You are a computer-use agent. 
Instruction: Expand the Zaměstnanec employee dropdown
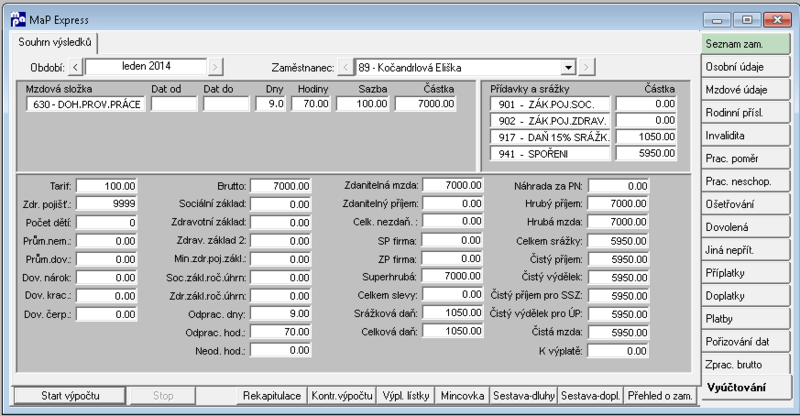click(x=568, y=67)
